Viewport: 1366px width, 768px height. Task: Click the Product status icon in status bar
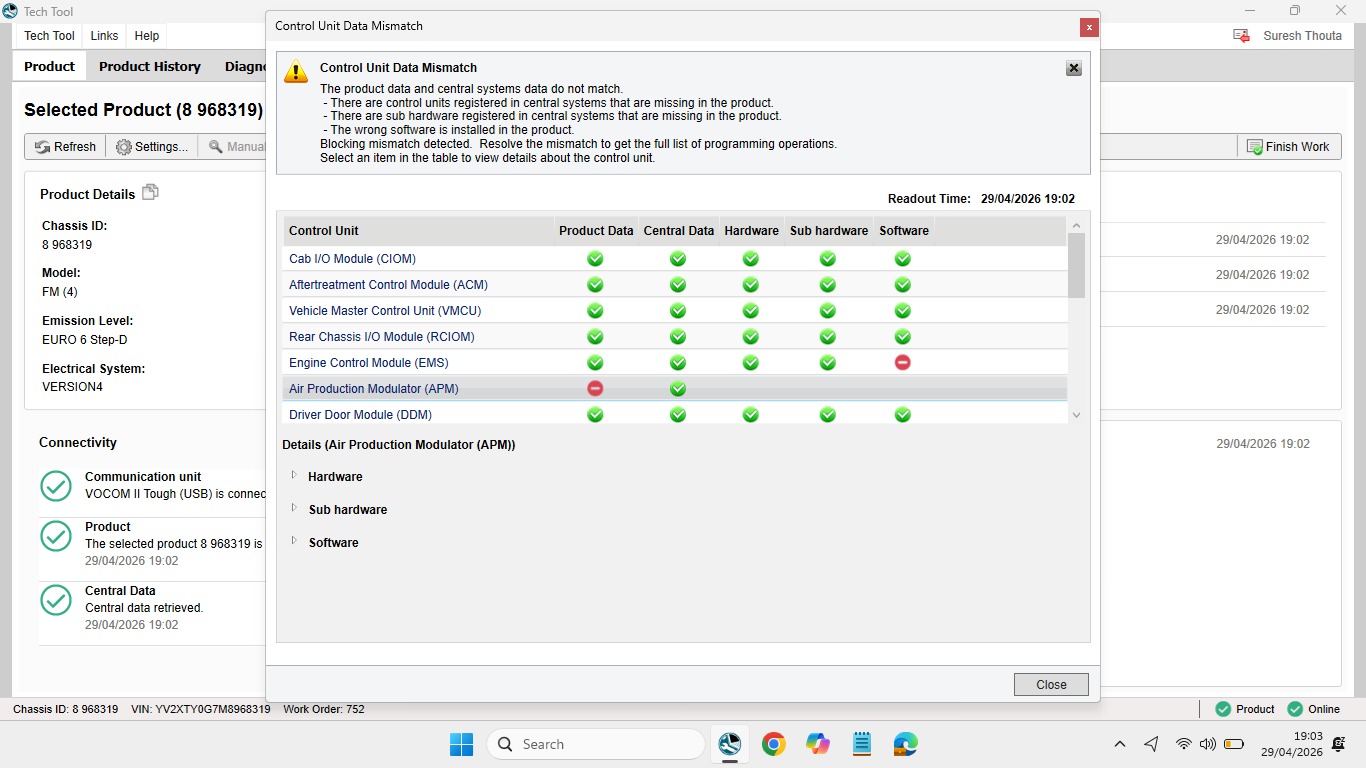(1223, 709)
